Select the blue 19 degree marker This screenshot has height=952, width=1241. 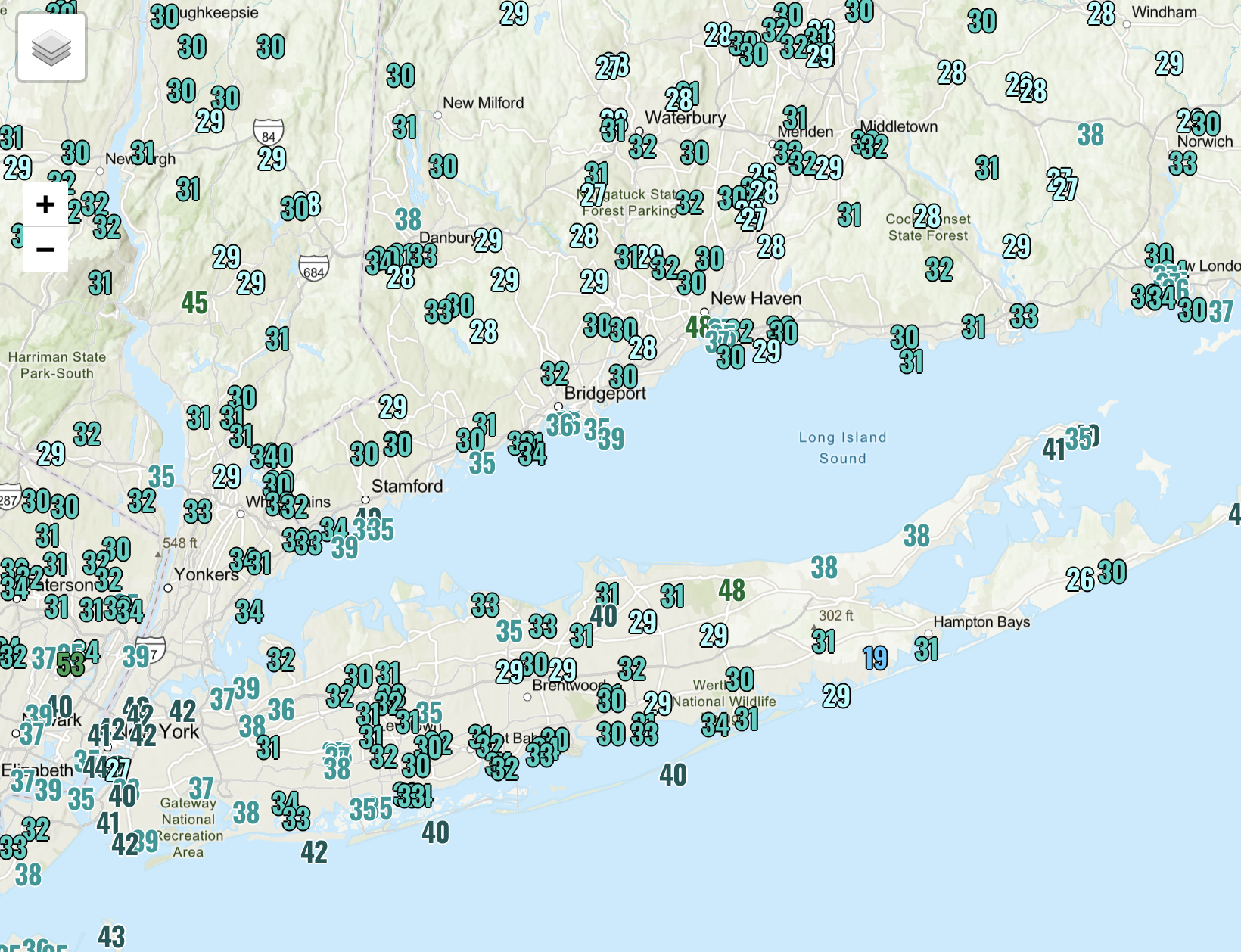875,658
